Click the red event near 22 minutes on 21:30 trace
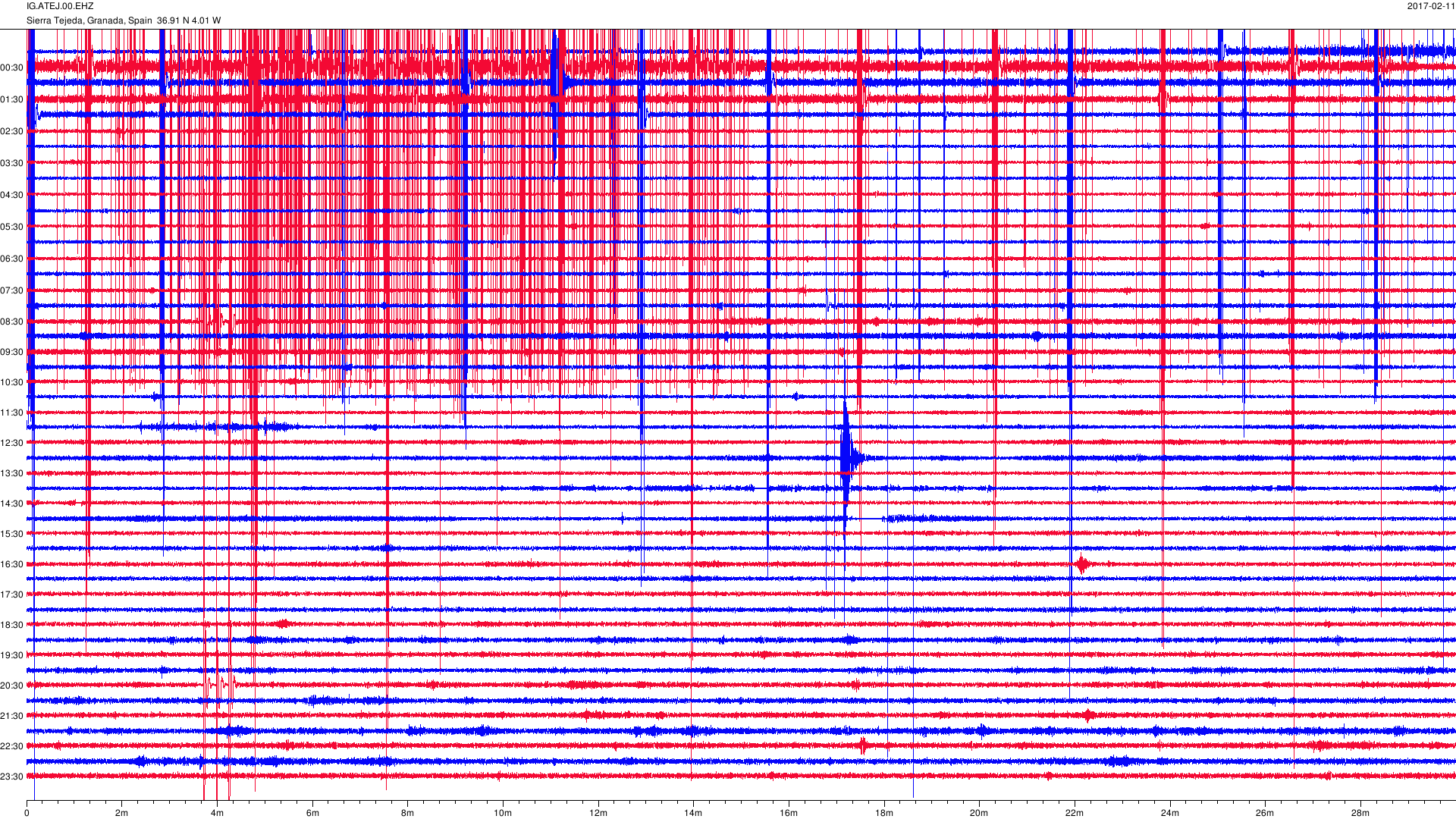This screenshot has width=1456, height=819. [x=1089, y=715]
